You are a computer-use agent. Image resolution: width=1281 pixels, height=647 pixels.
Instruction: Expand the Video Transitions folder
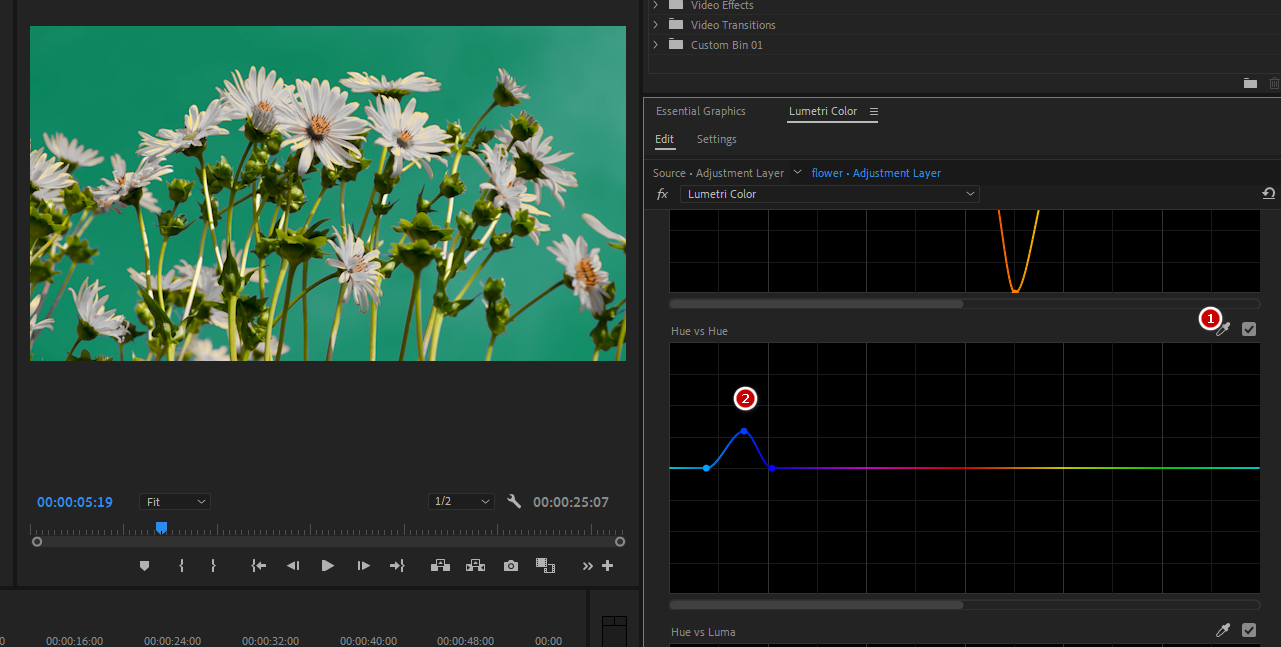coord(656,25)
